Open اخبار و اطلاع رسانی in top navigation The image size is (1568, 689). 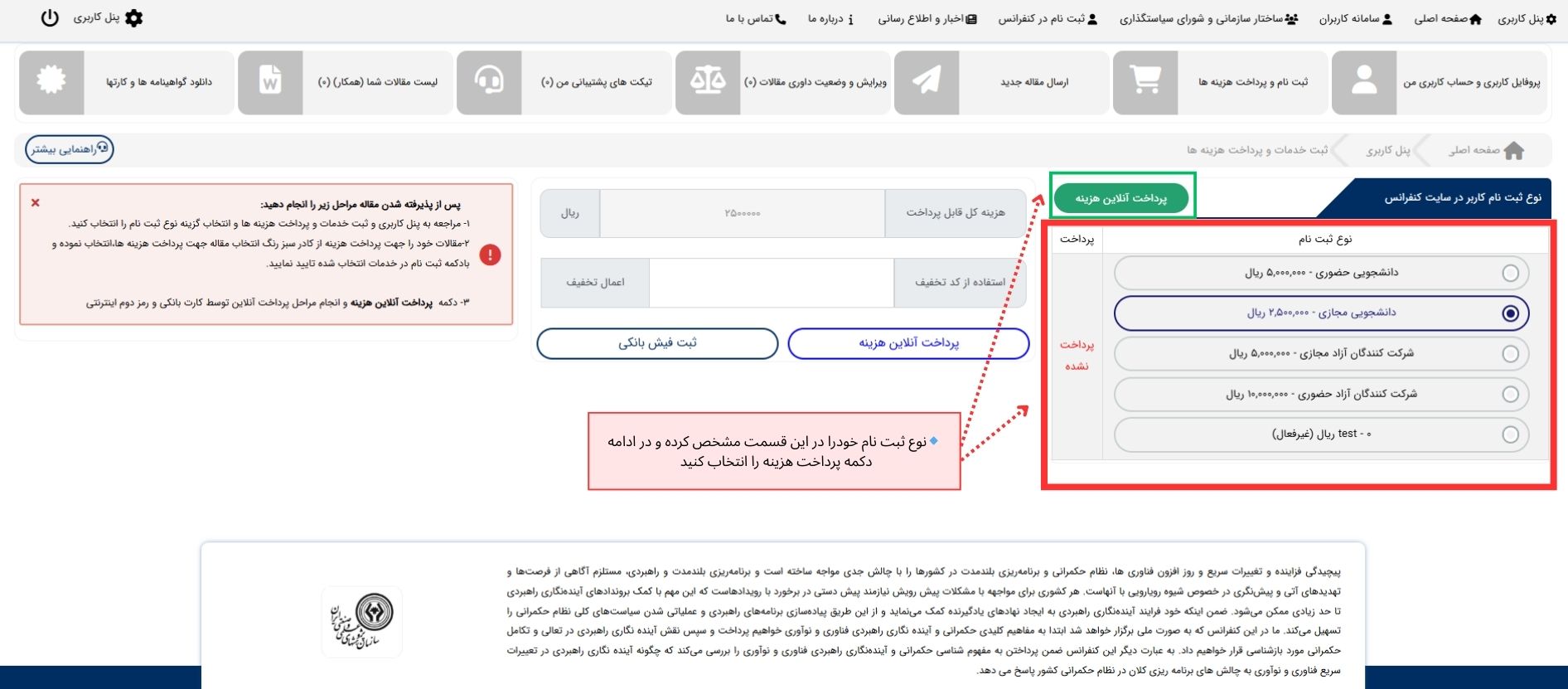(x=927, y=19)
